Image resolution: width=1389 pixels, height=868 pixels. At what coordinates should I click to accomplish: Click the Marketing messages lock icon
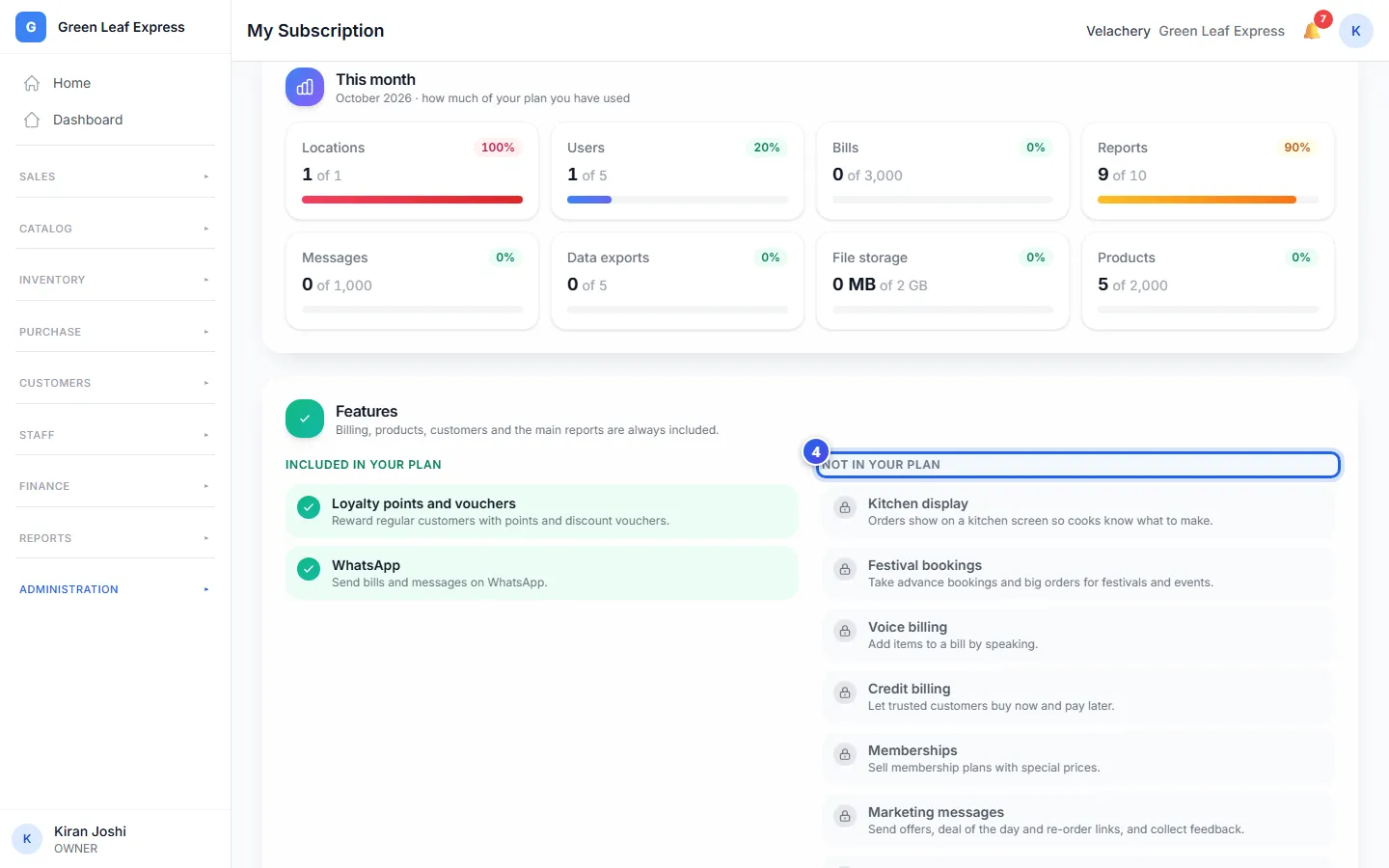[x=845, y=816]
